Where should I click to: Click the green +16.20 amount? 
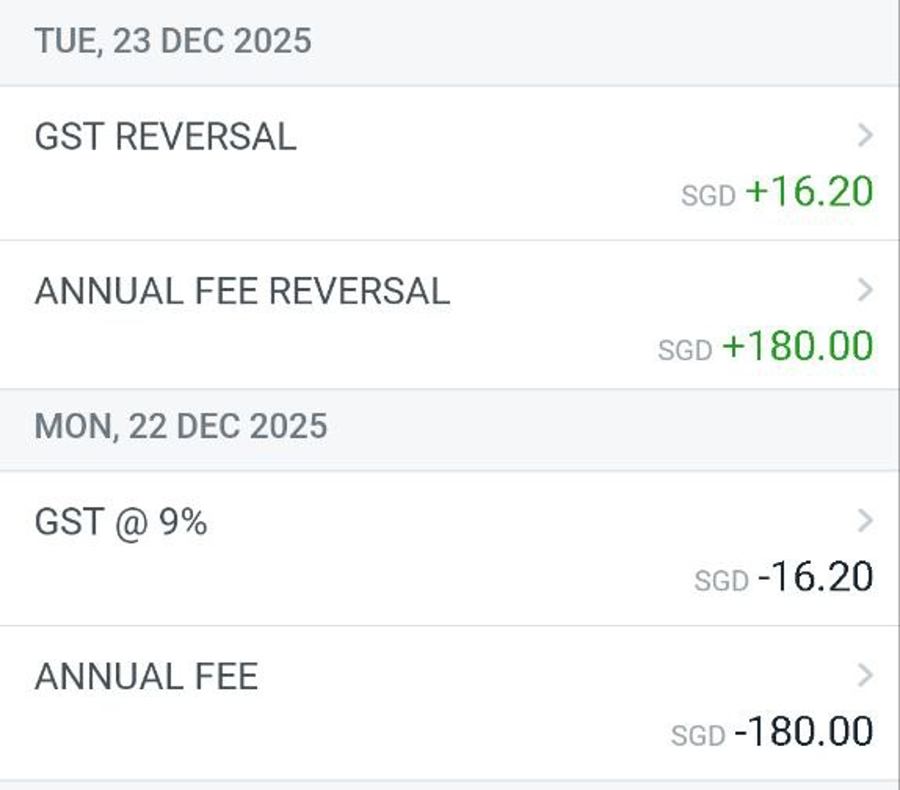[809, 191]
